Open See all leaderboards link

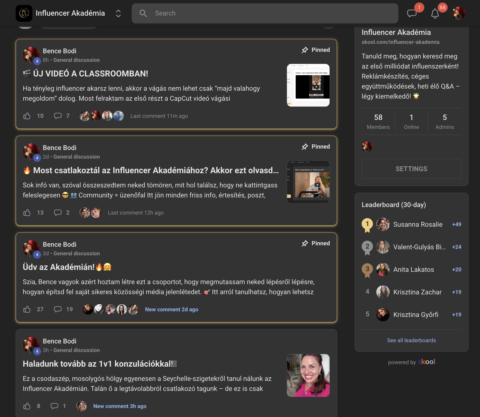411,340
